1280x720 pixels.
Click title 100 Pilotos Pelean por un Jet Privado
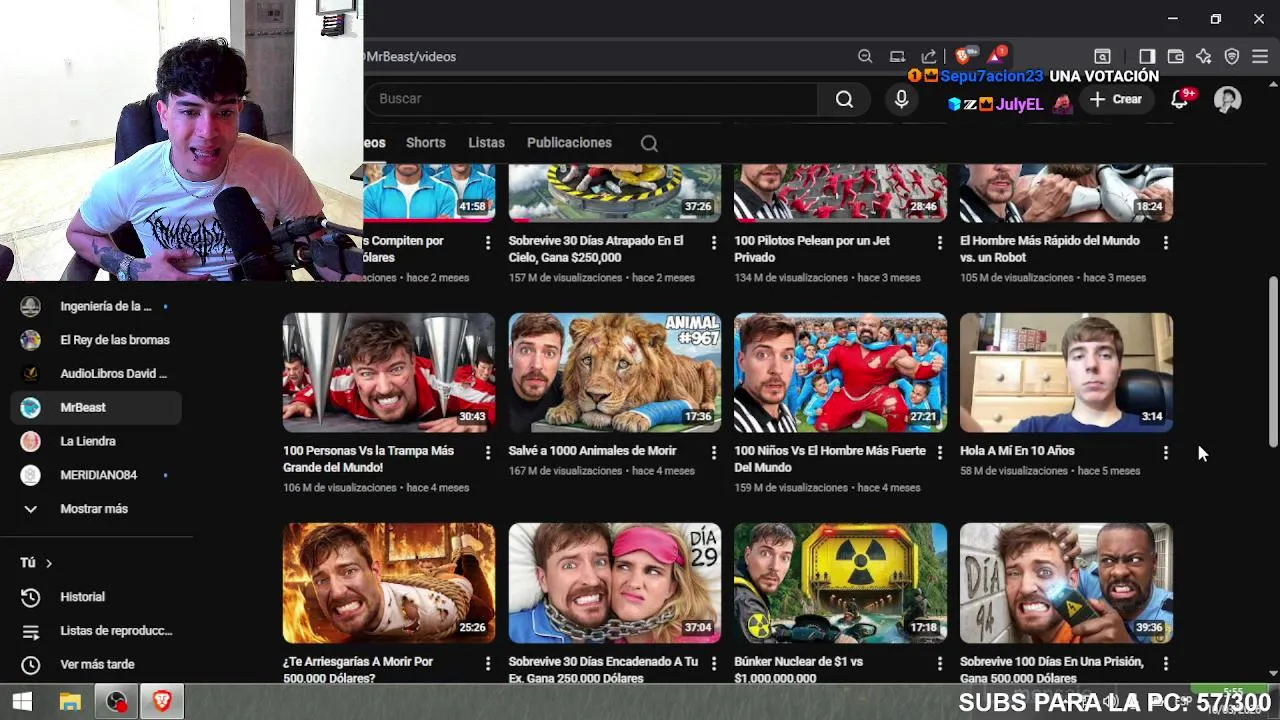click(812, 249)
